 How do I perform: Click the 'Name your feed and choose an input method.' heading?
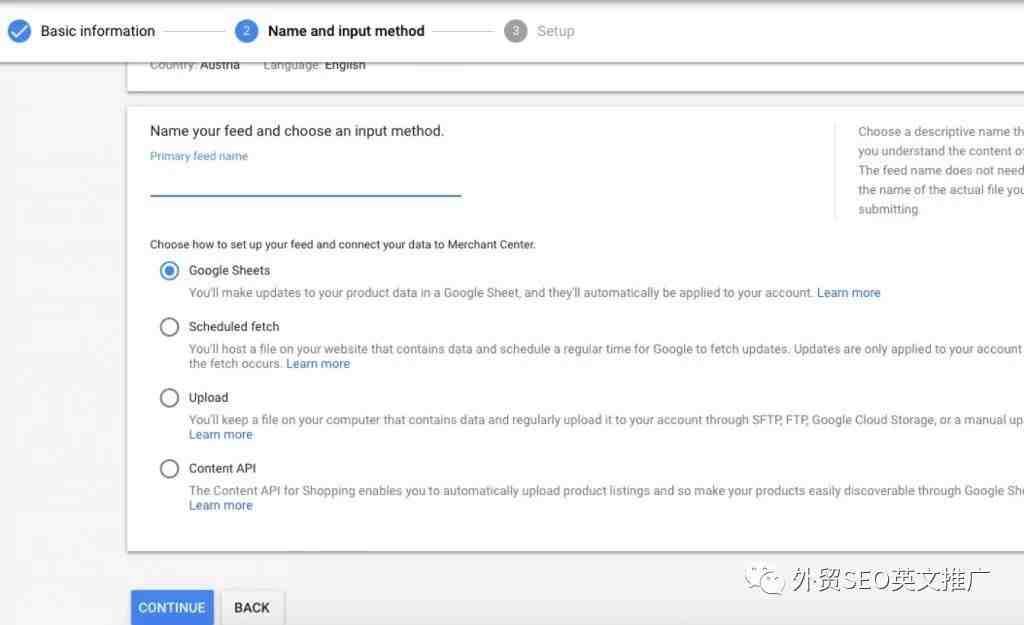296,131
